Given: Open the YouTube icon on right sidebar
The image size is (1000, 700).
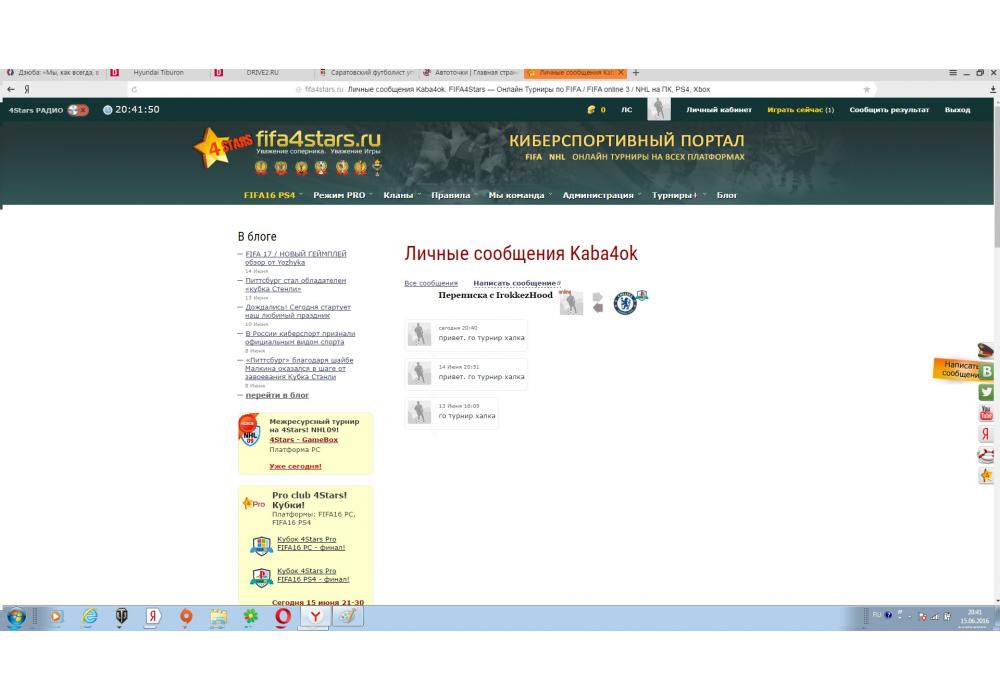Looking at the screenshot, I should 986,413.
